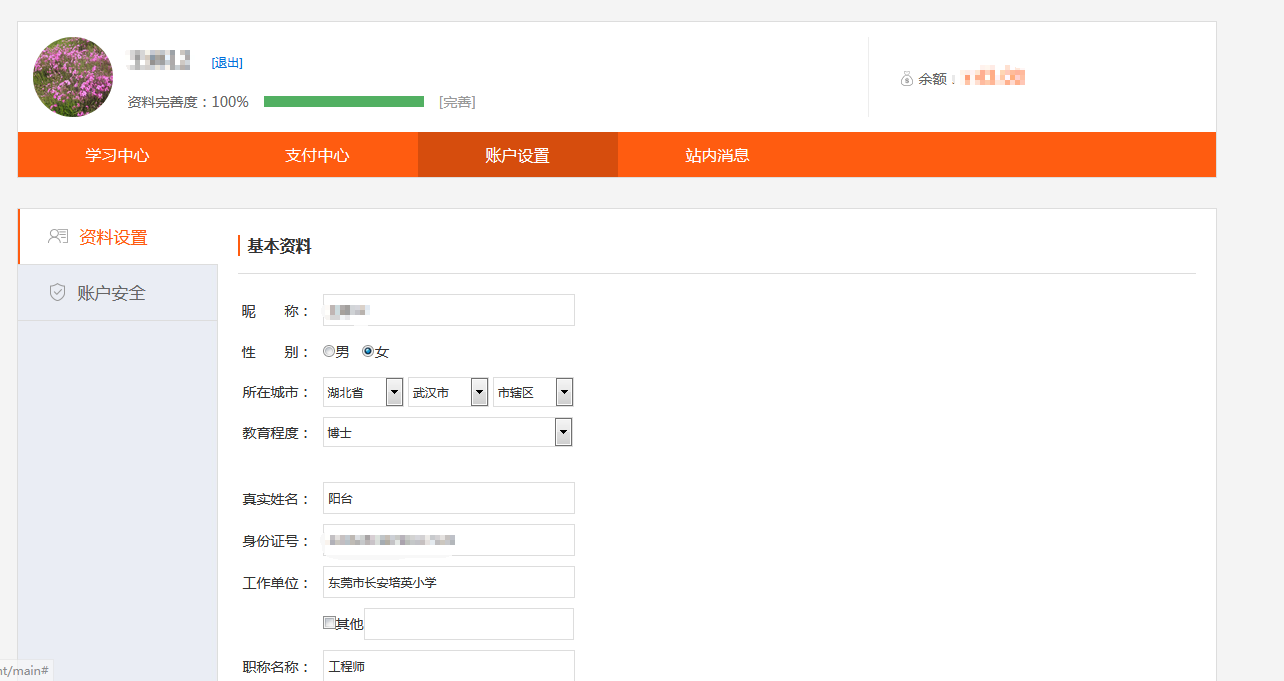Check the 其他 checkbox
This screenshot has height=681, width=1284.
tap(329, 623)
